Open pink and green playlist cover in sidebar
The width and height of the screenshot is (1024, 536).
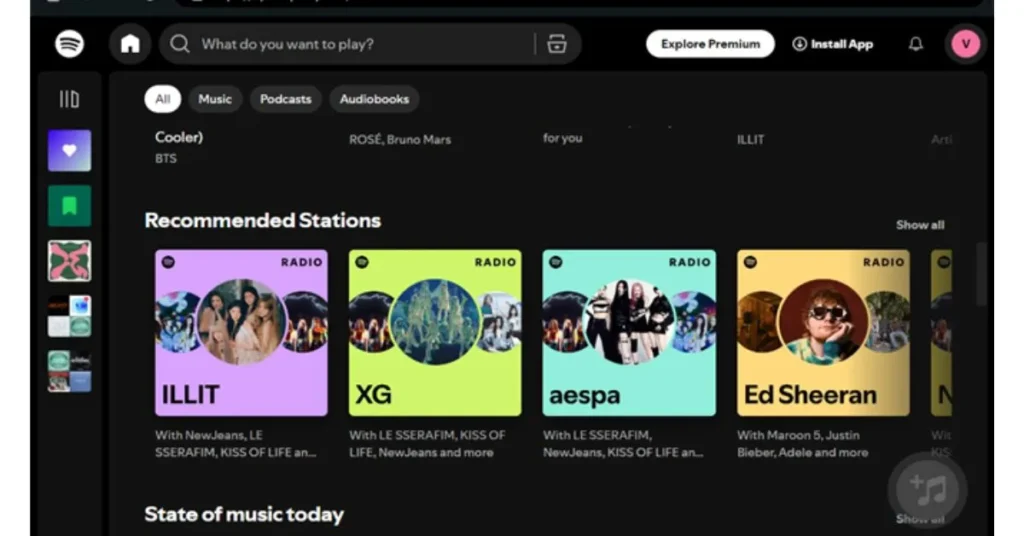coord(69,261)
